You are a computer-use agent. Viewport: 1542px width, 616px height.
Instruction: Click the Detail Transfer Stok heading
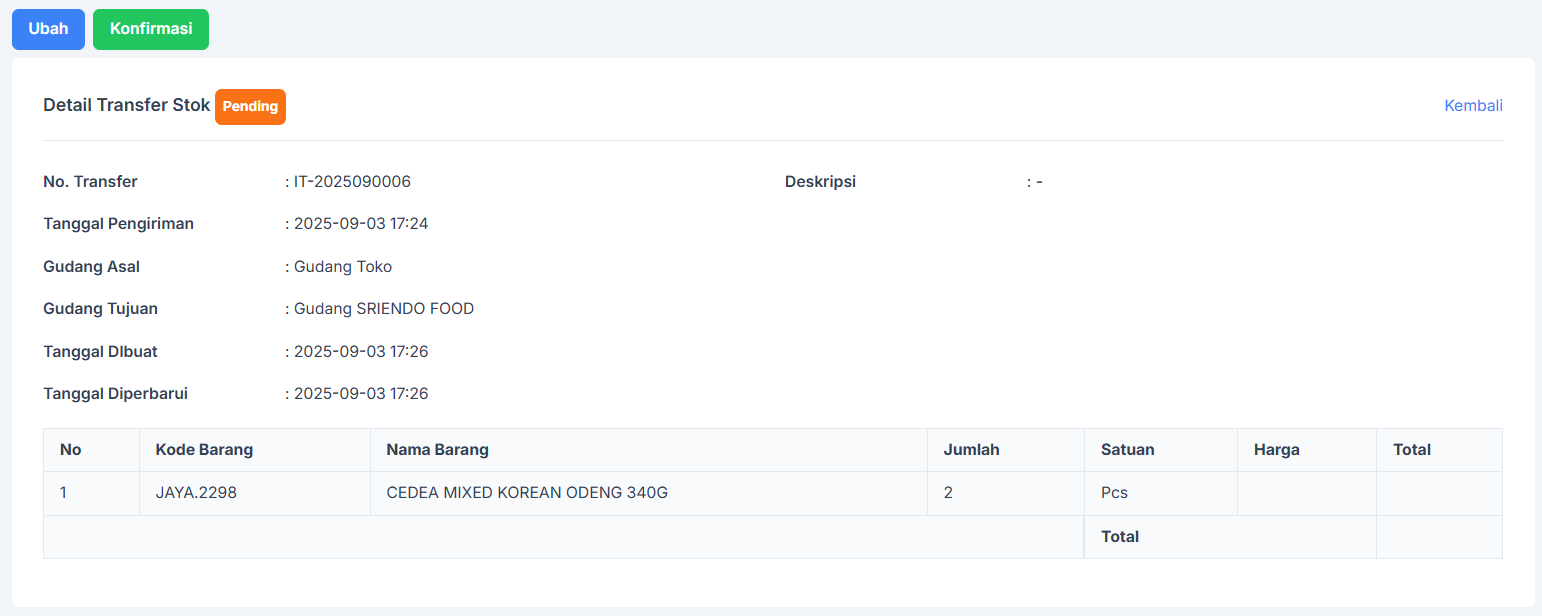[126, 105]
